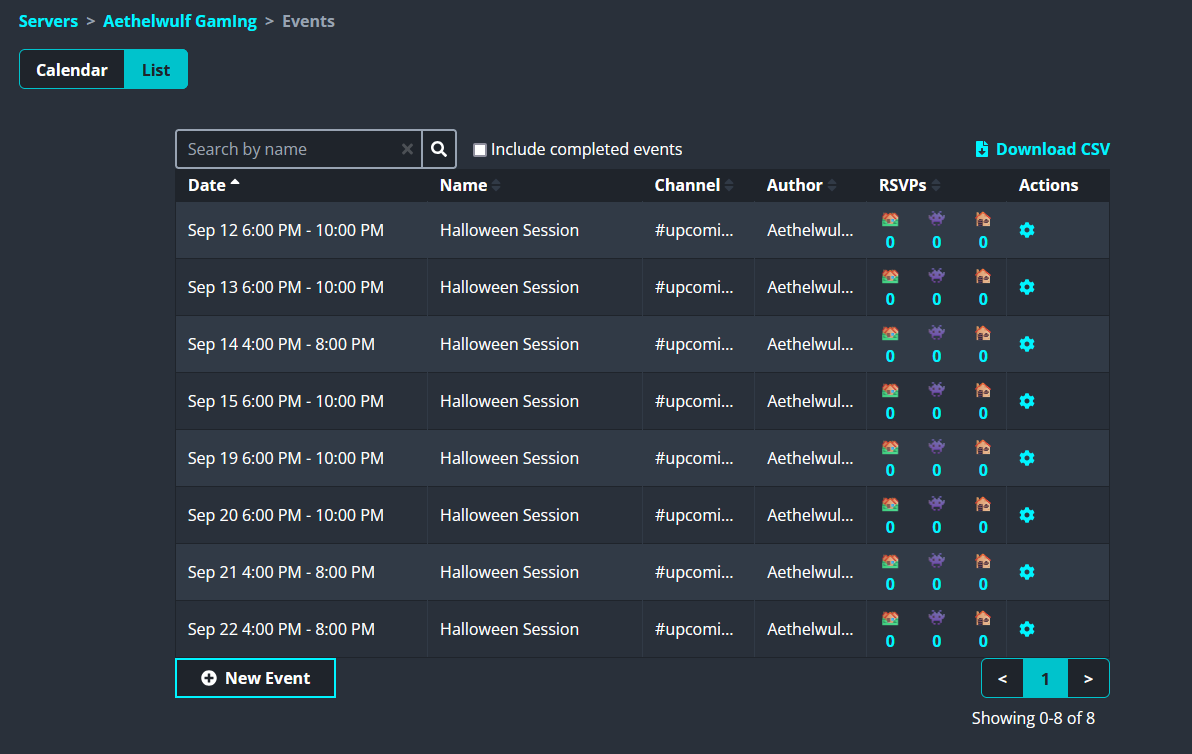Click the search magnifier icon button

pos(439,149)
